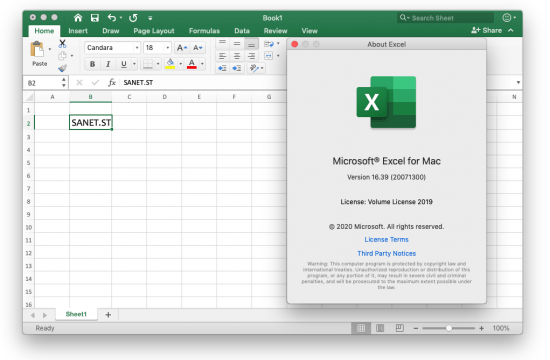The width and height of the screenshot is (550, 360).
Task: Align text to top
Action: (222, 44)
